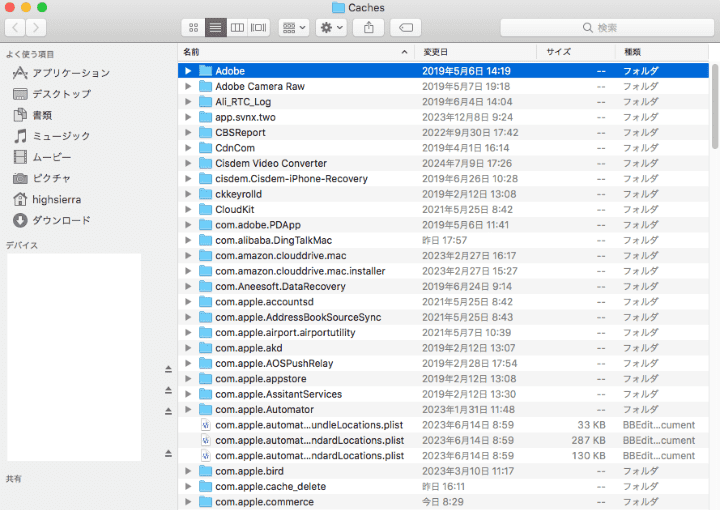The image size is (720, 510).
Task: Click the Edit Tags toolbar button
Action: pos(405,27)
